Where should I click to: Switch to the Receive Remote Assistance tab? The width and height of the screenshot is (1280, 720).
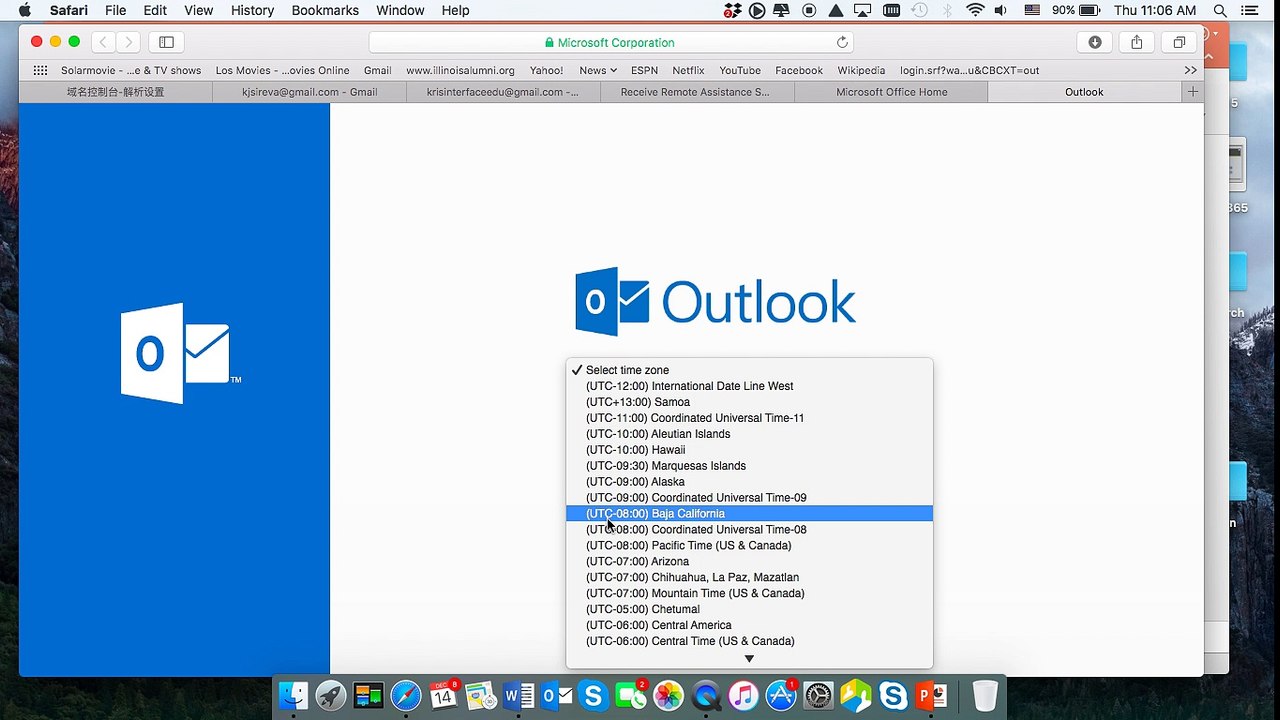coord(697,92)
